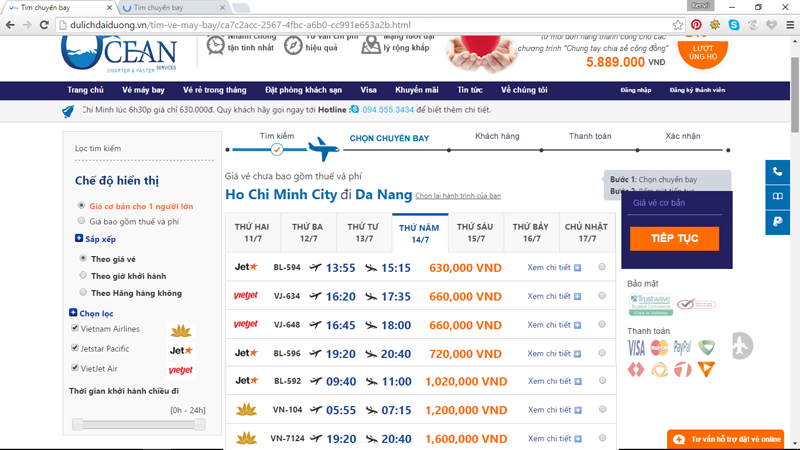Click right handle of departure time slider
The height and width of the screenshot is (450, 800).
(199, 424)
